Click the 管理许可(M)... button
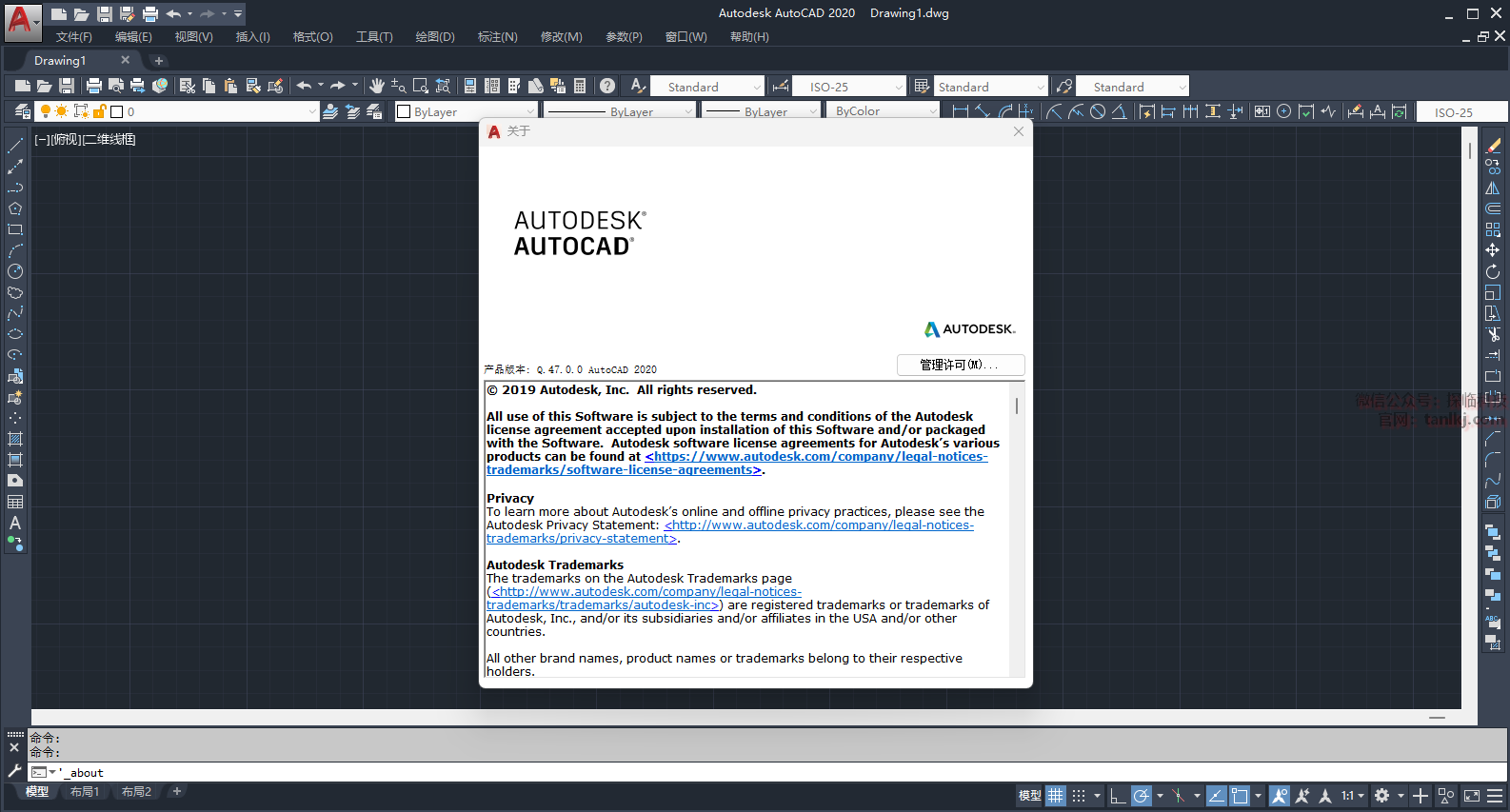The width and height of the screenshot is (1510, 812). [960, 365]
